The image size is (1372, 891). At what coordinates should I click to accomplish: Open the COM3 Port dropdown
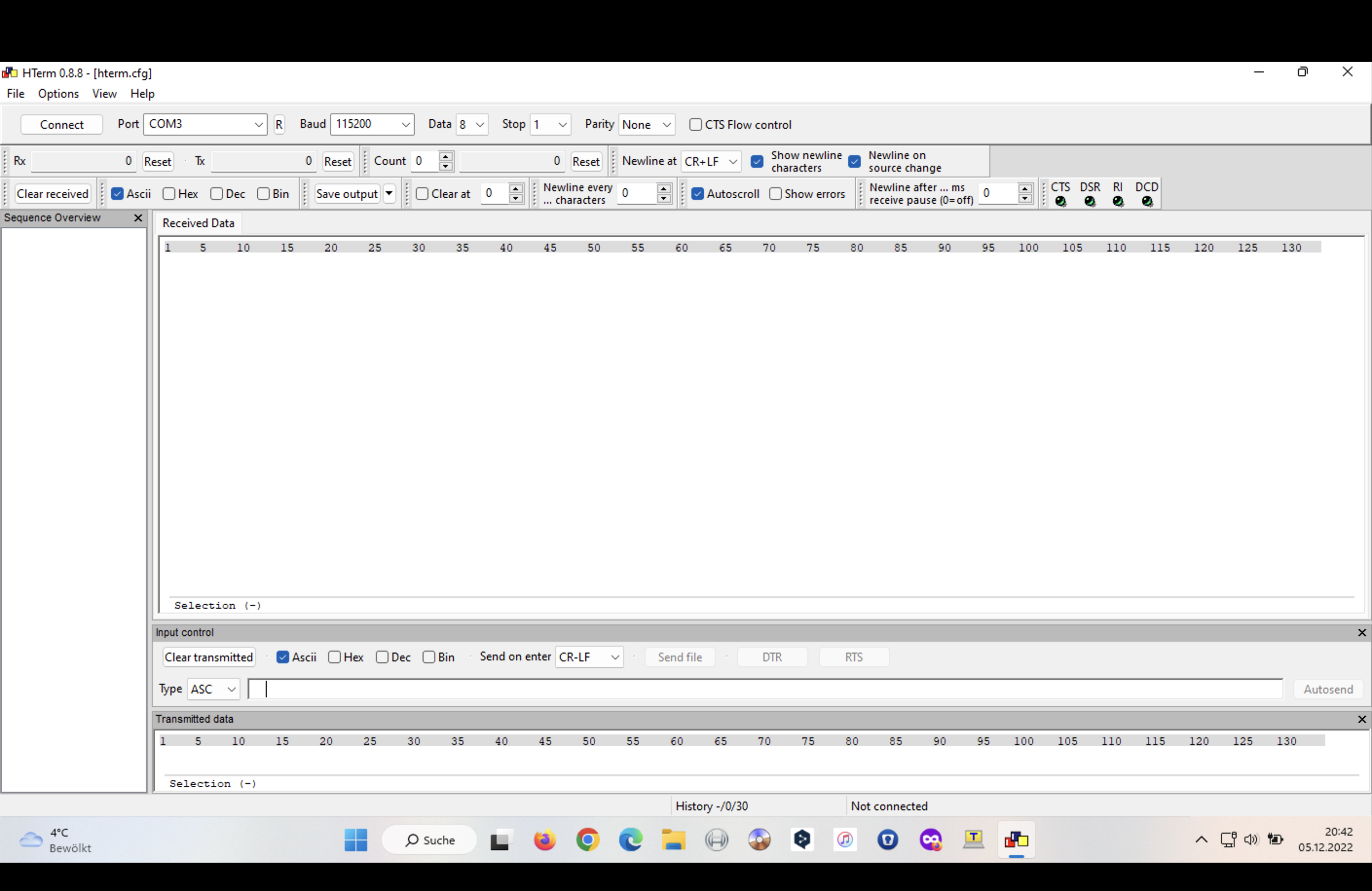(x=258, y=124)
